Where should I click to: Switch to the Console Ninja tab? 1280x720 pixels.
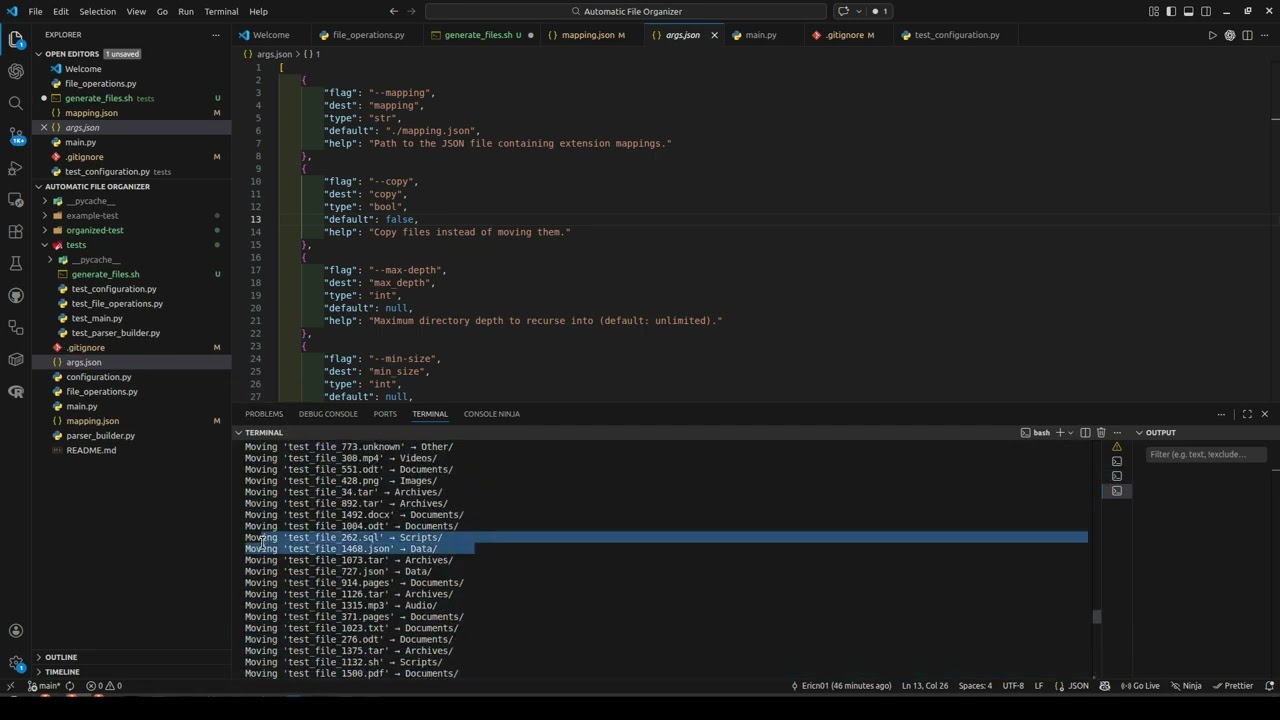tap(491, 414)
